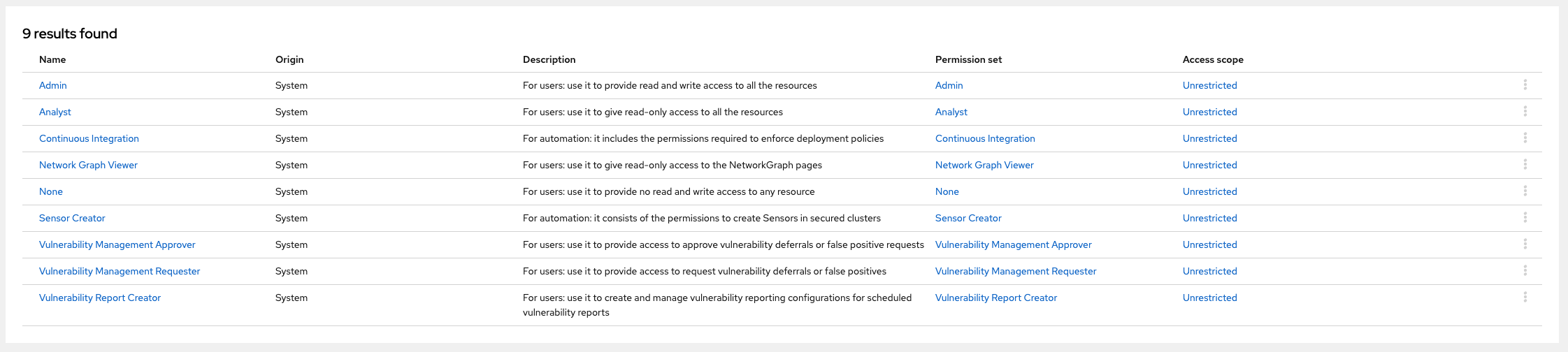
Task: Open kebab menu for Network Graph Viewer row
Action: 1525,165
